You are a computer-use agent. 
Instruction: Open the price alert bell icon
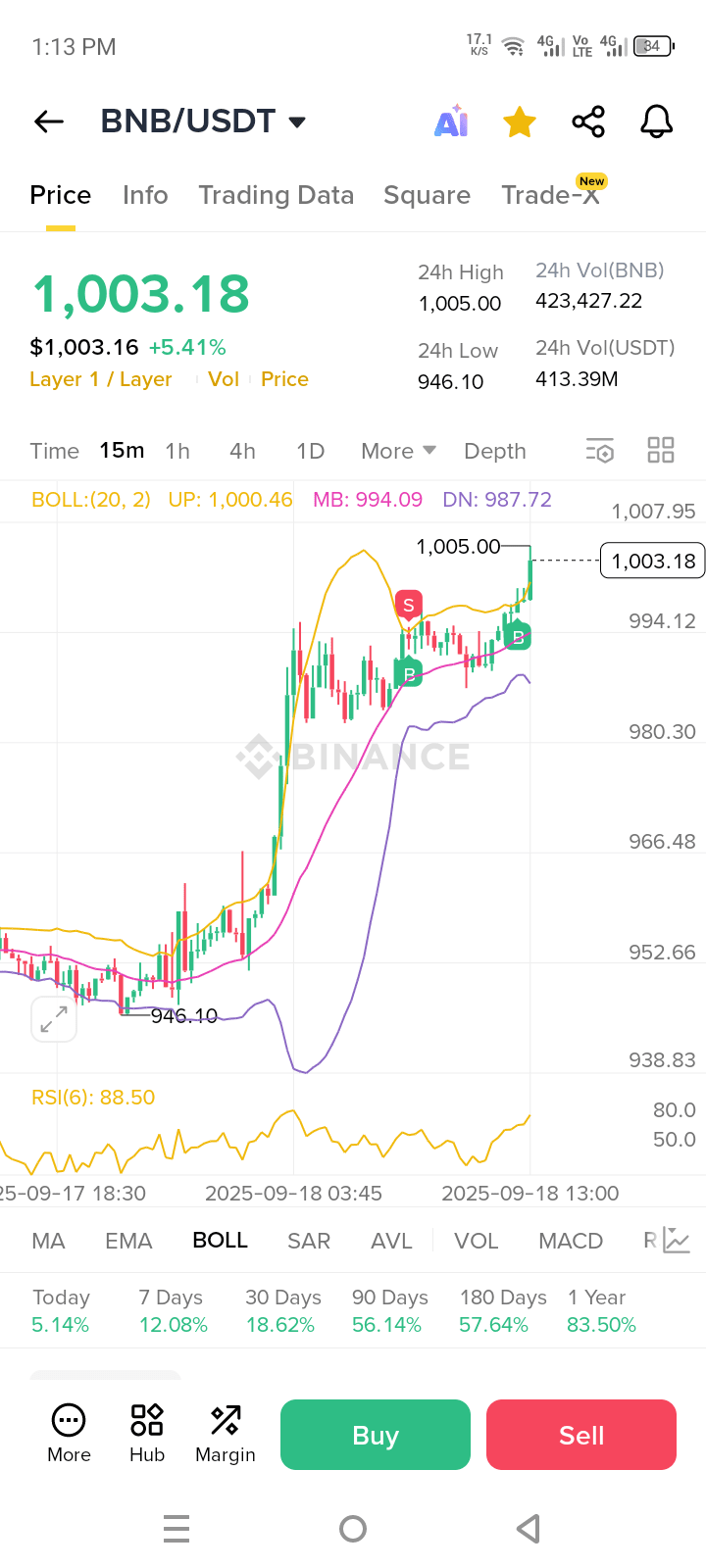[x=657, y=122]
